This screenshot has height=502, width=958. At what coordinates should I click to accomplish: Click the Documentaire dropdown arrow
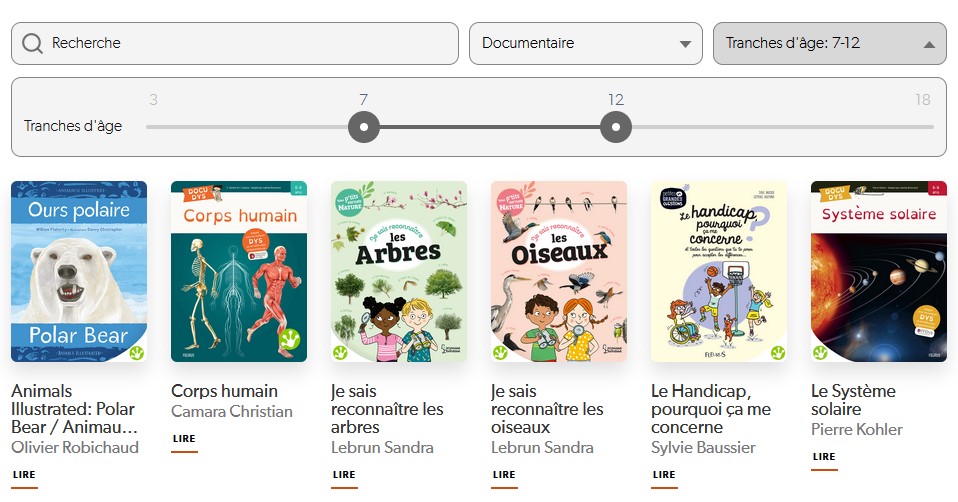(686, 44)
